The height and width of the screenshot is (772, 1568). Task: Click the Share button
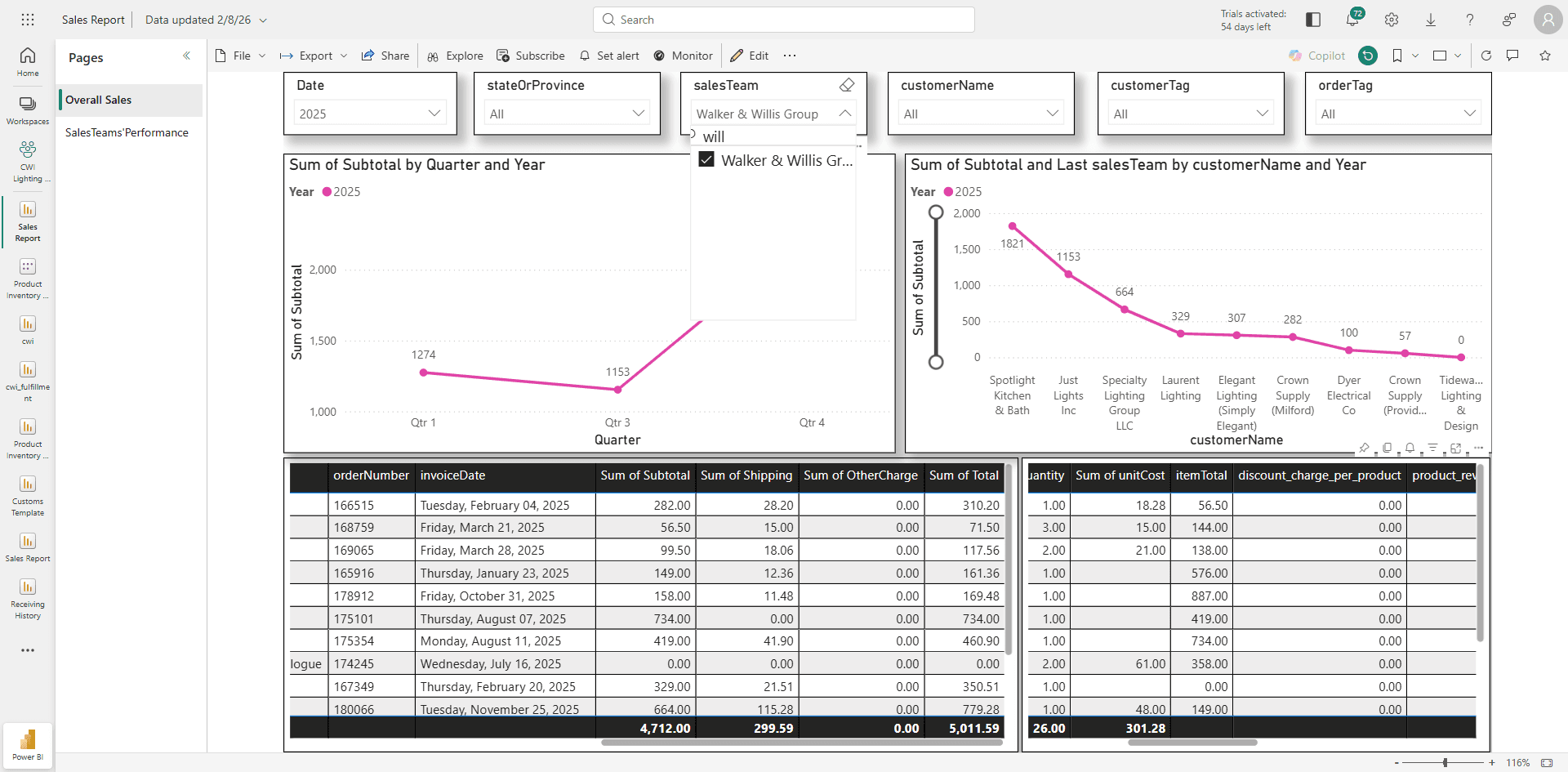click(385, 56)
